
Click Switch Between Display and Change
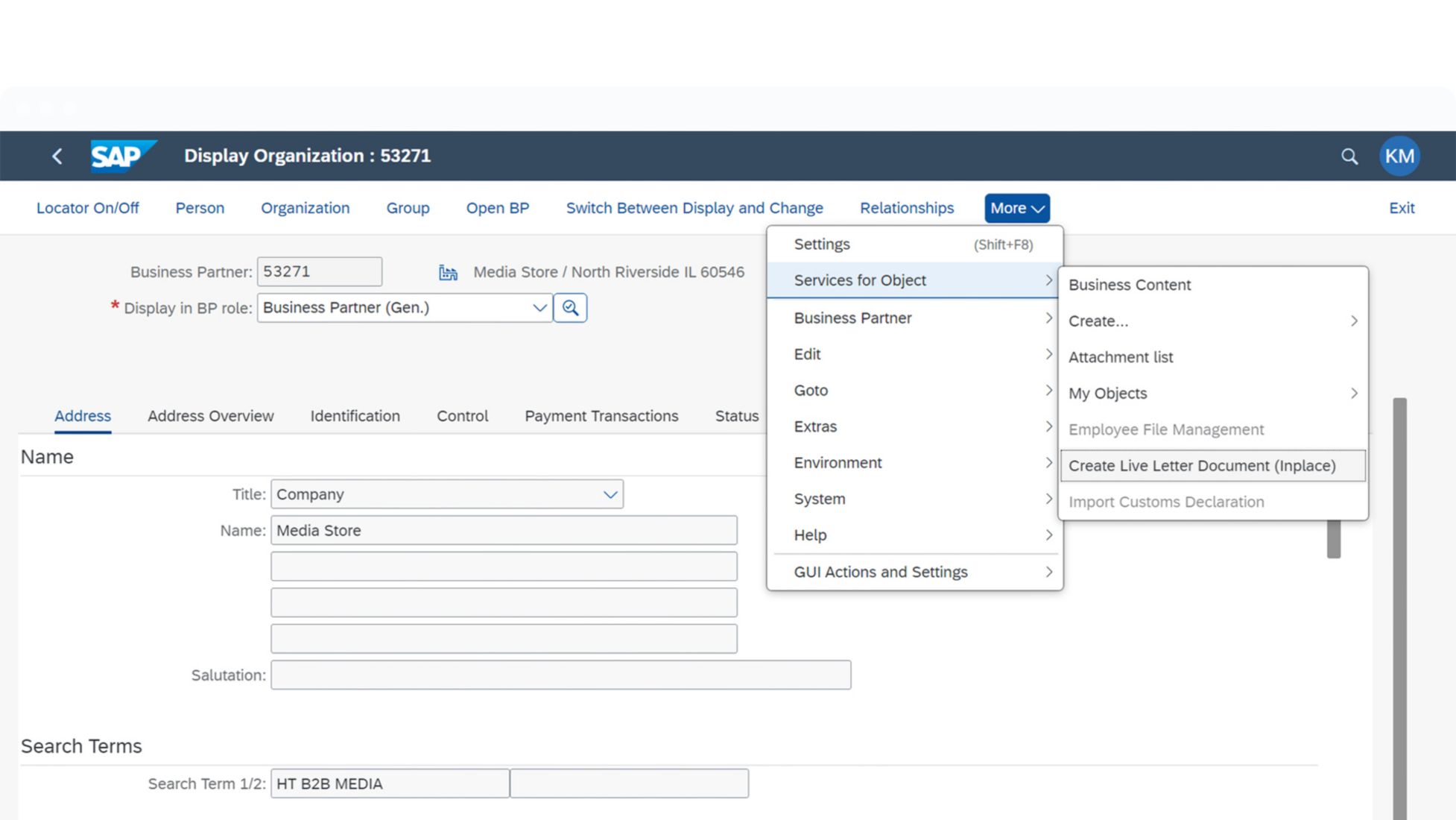[x=694, y=208]
